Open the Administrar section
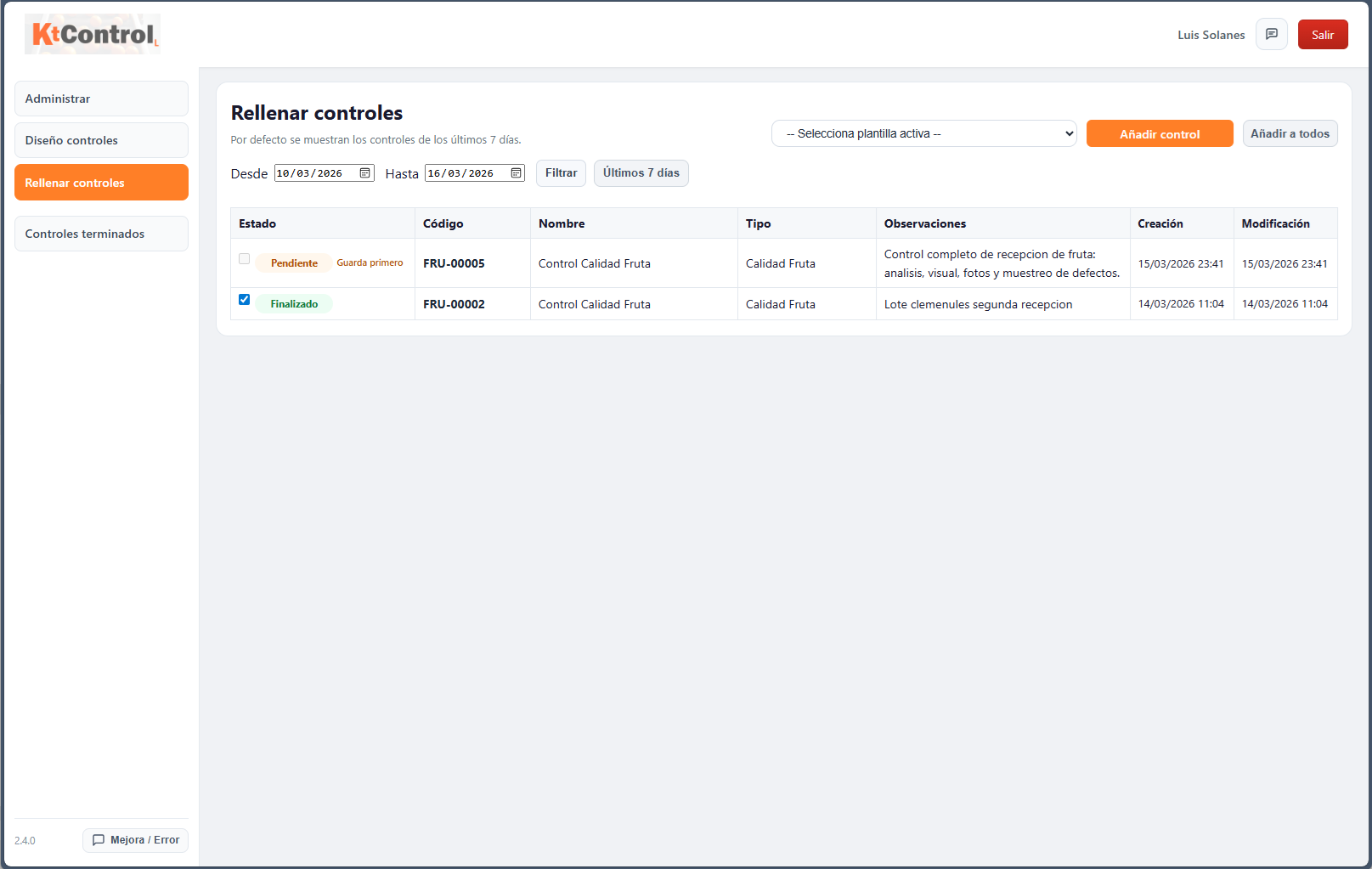 pyautogui.click(x=101, y=99)
